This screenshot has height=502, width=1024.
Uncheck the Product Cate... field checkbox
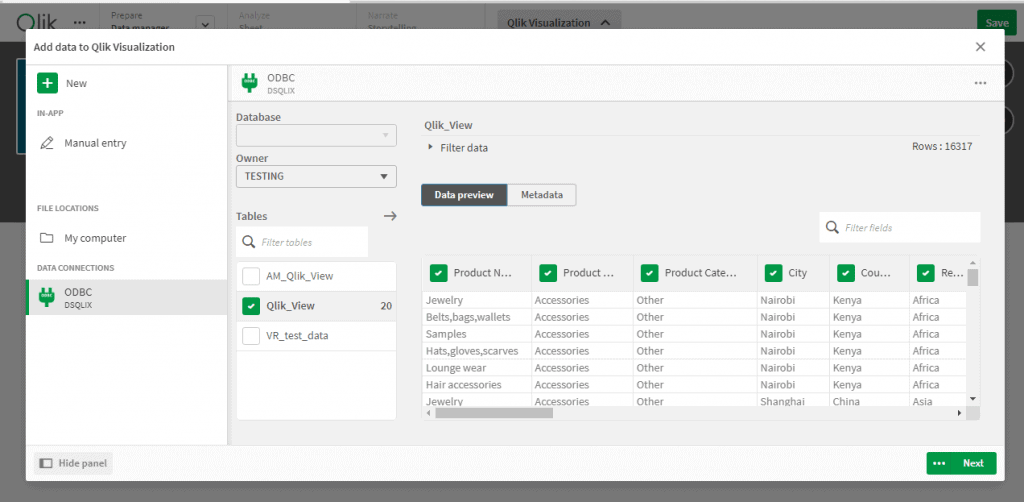[x=649, y=273]
